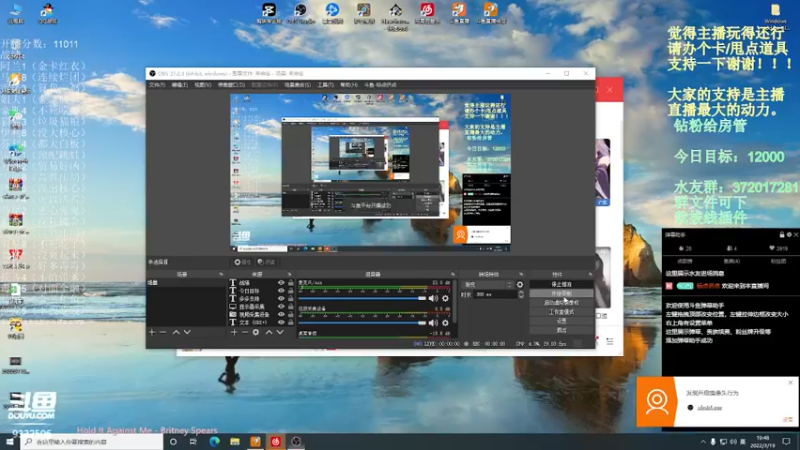
Task: Click volume icon in system tray
Action: pos(733,441)
